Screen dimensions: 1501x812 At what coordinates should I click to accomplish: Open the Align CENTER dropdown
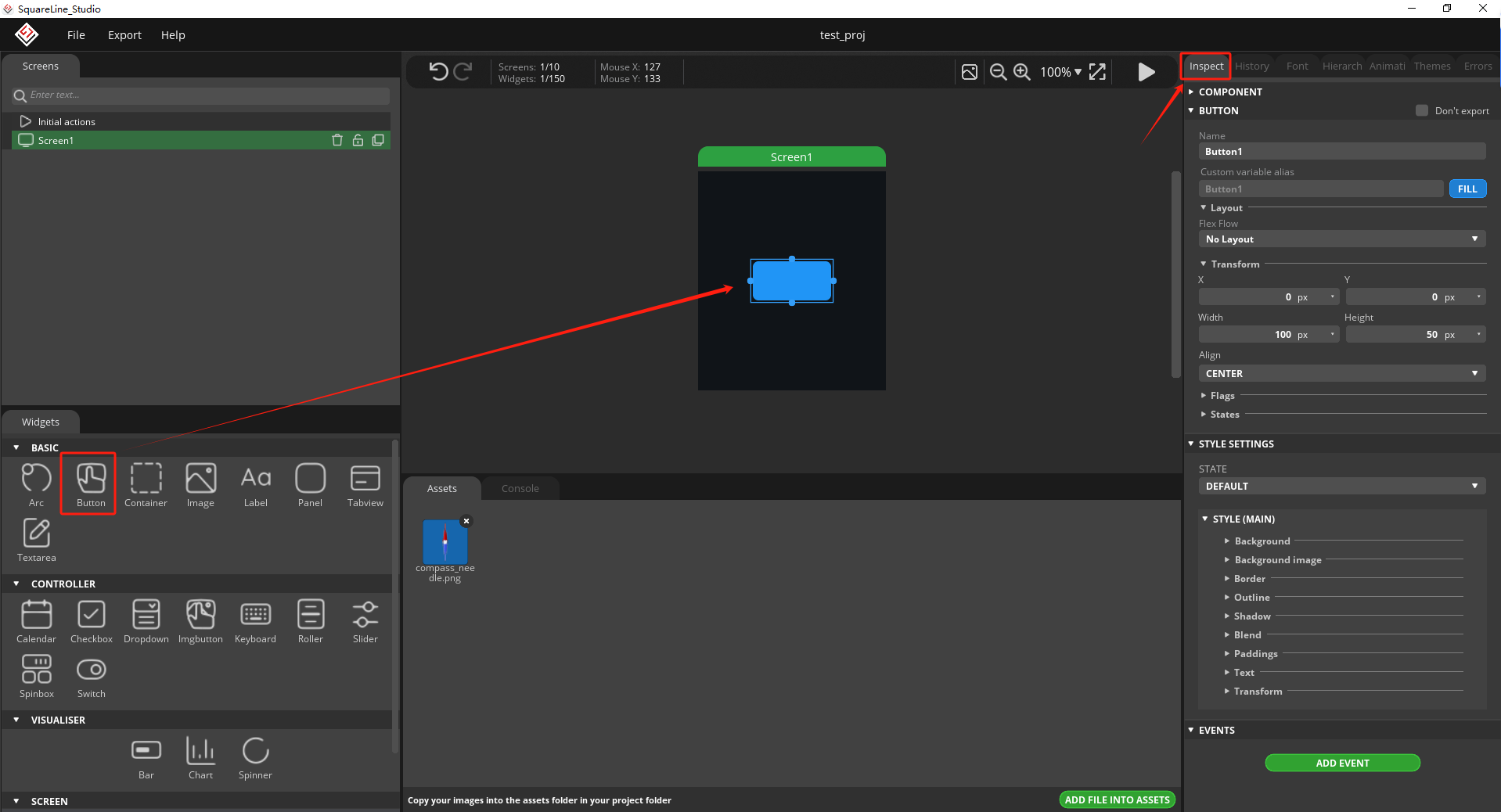pos(1341,374)
